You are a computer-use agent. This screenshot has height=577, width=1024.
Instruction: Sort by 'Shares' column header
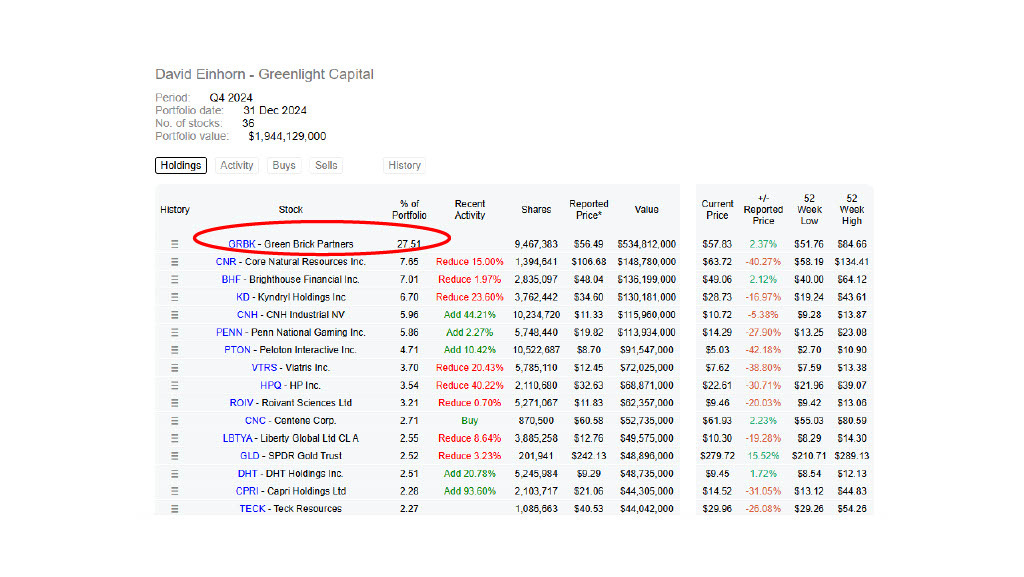(x=536, y=210)
